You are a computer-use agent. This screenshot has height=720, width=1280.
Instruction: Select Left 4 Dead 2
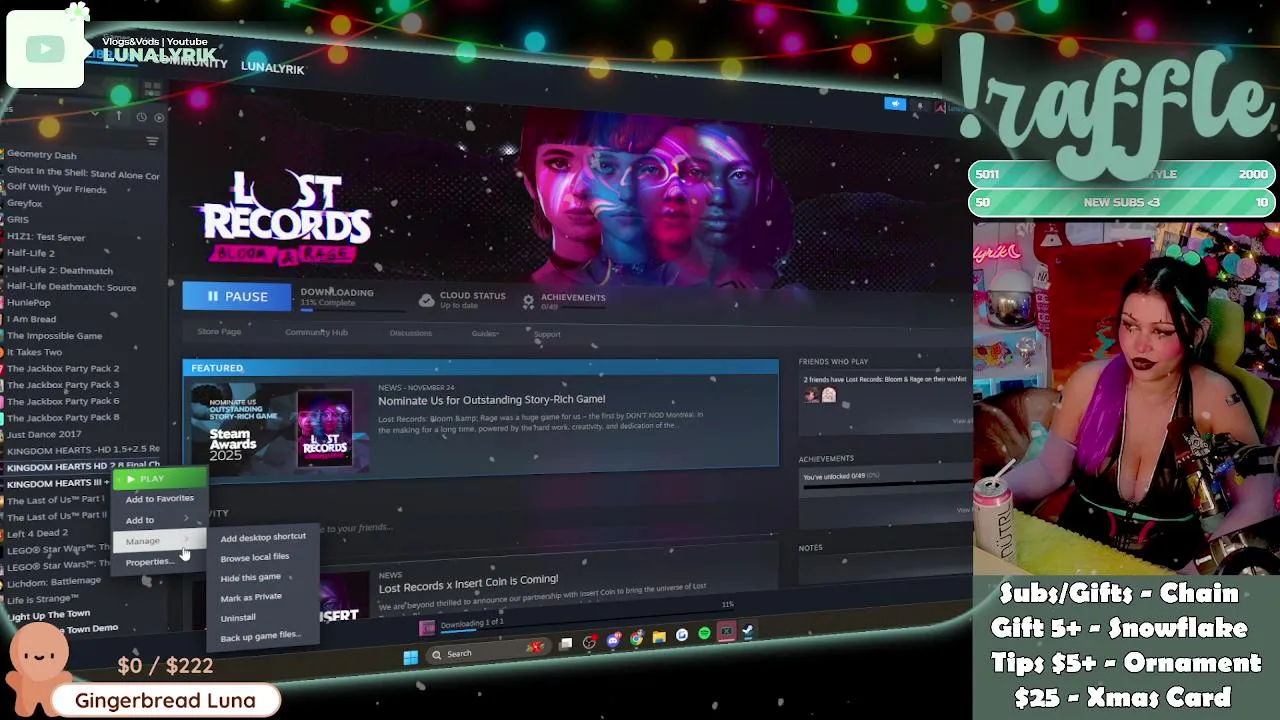(x=38, y=533)
